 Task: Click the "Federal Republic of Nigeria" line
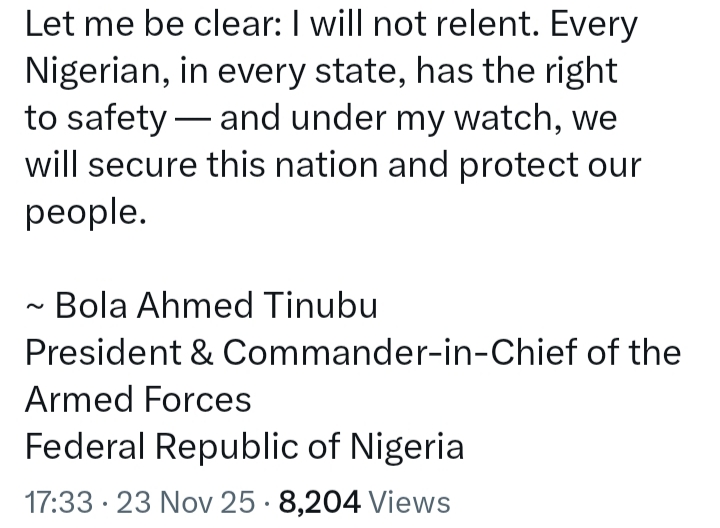[x=244, y=446]
